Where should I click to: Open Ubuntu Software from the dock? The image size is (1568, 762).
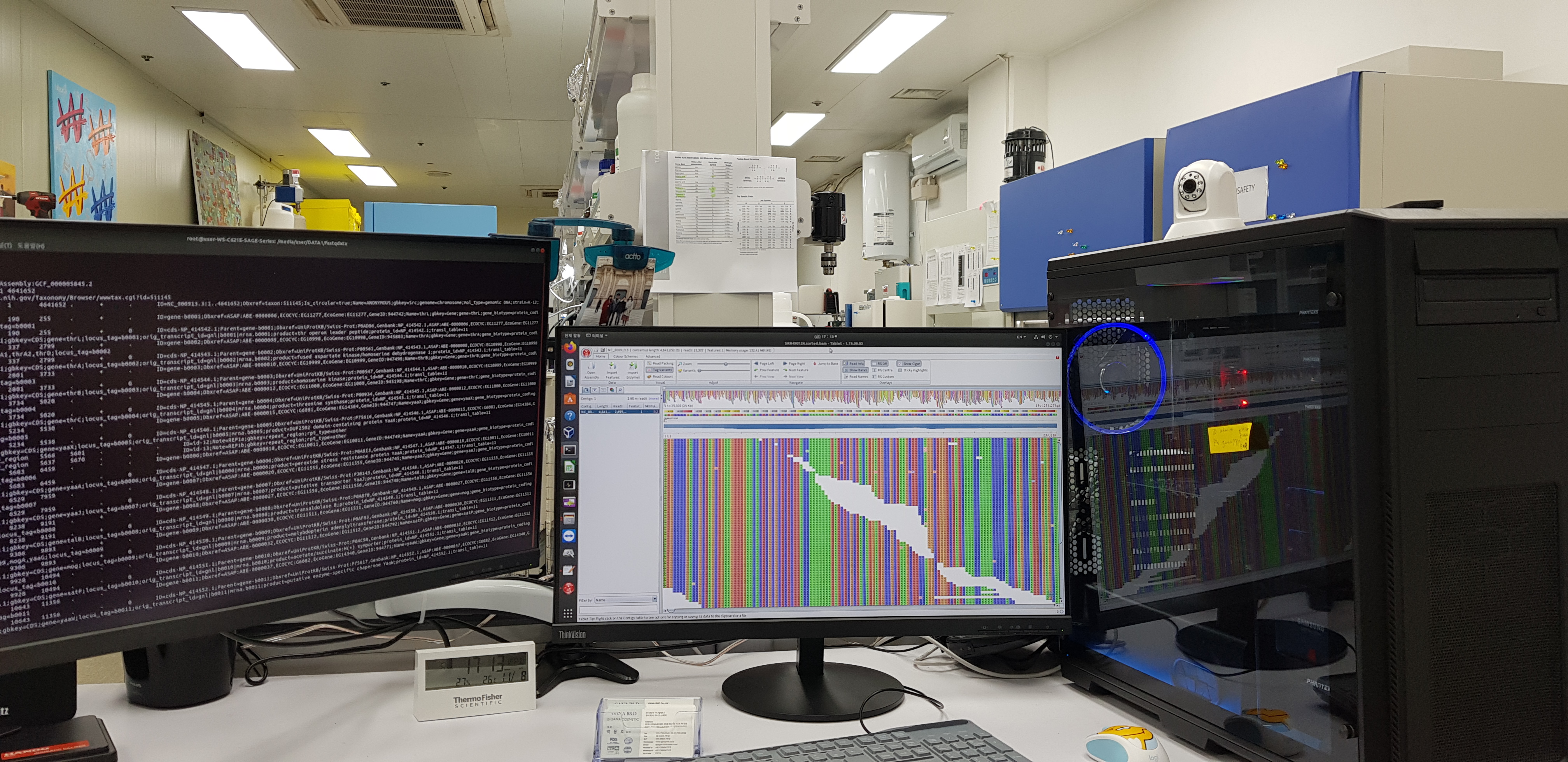point(570,398)
